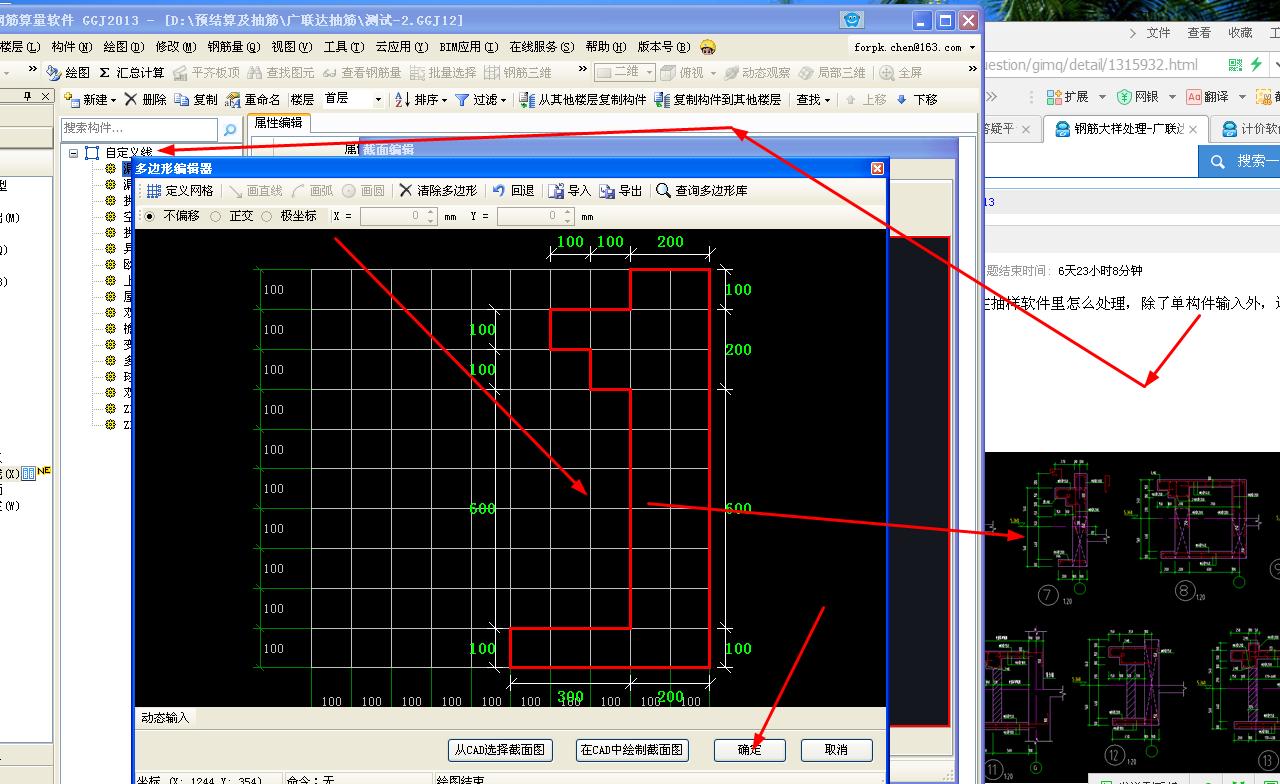Open the 云应用(Y) menu

tap(402, 47)
